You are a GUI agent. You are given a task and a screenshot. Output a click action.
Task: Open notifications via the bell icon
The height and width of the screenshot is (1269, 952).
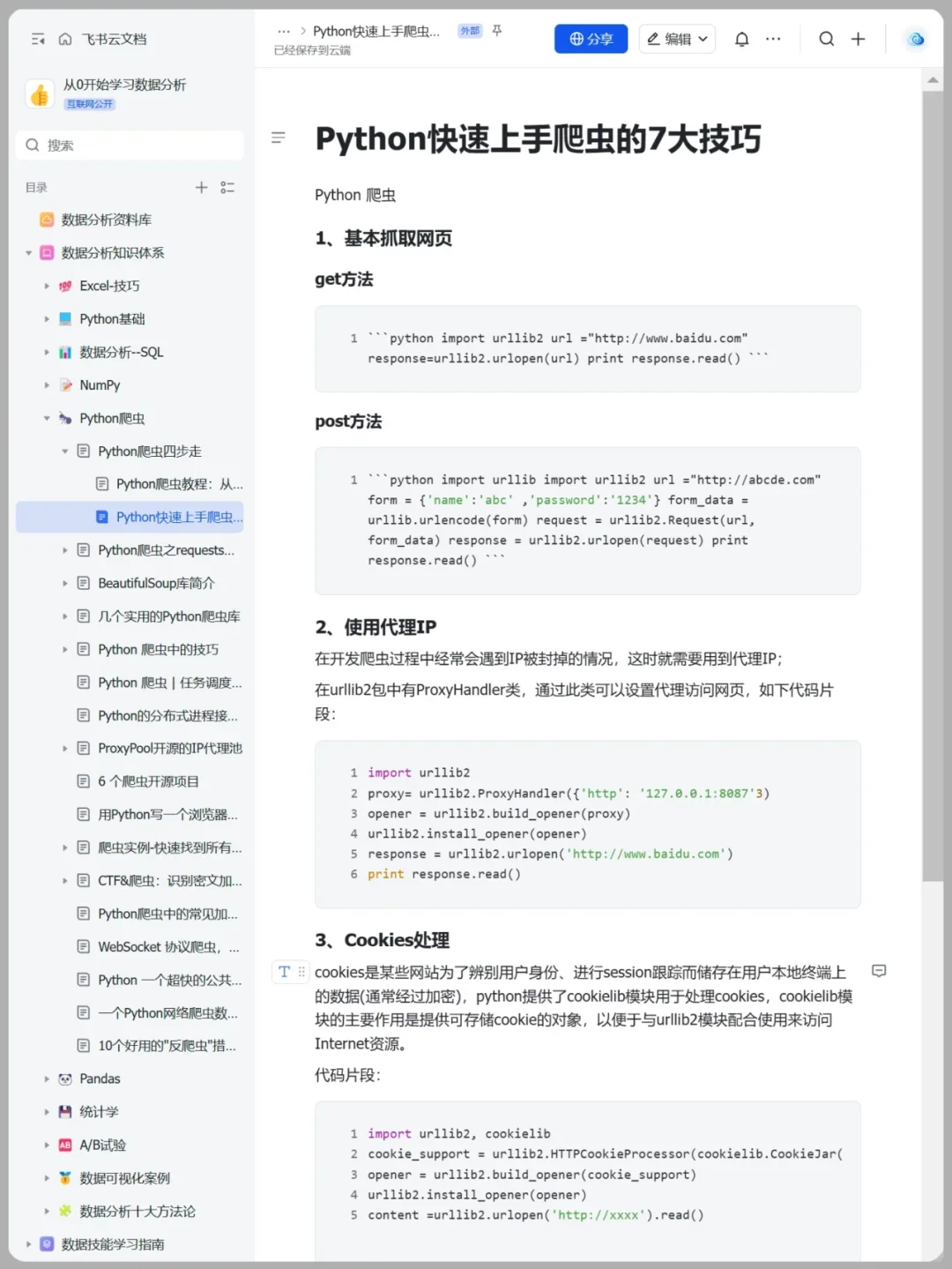741,39
